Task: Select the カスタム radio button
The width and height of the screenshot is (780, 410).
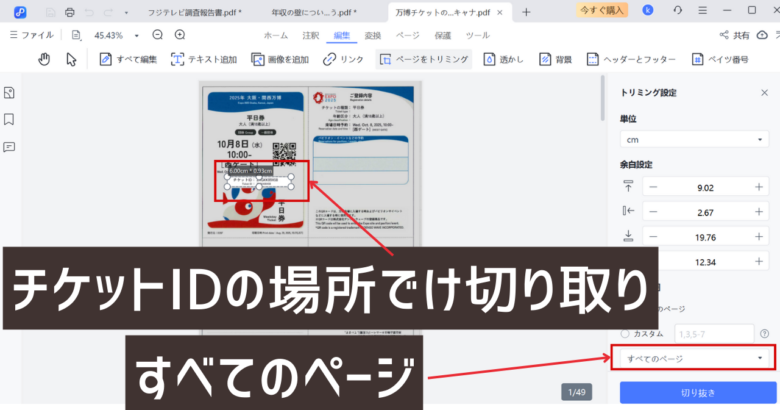Action: pos(626,333)
